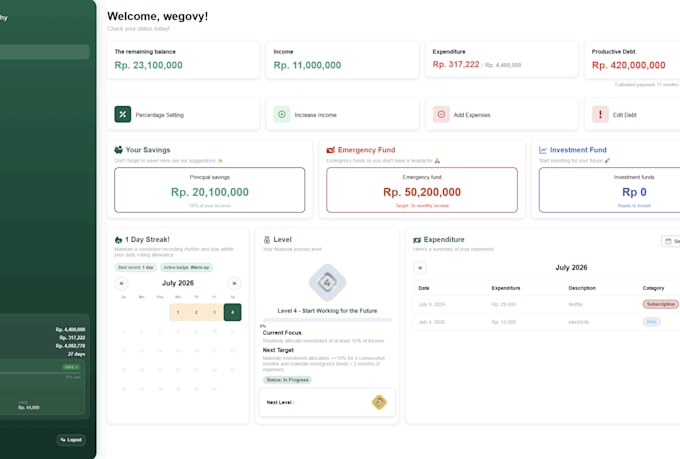Click the Expenditure cash icon in table header
Image resolution: width=680 pixels, height=459 pixels.
[417, 240]
